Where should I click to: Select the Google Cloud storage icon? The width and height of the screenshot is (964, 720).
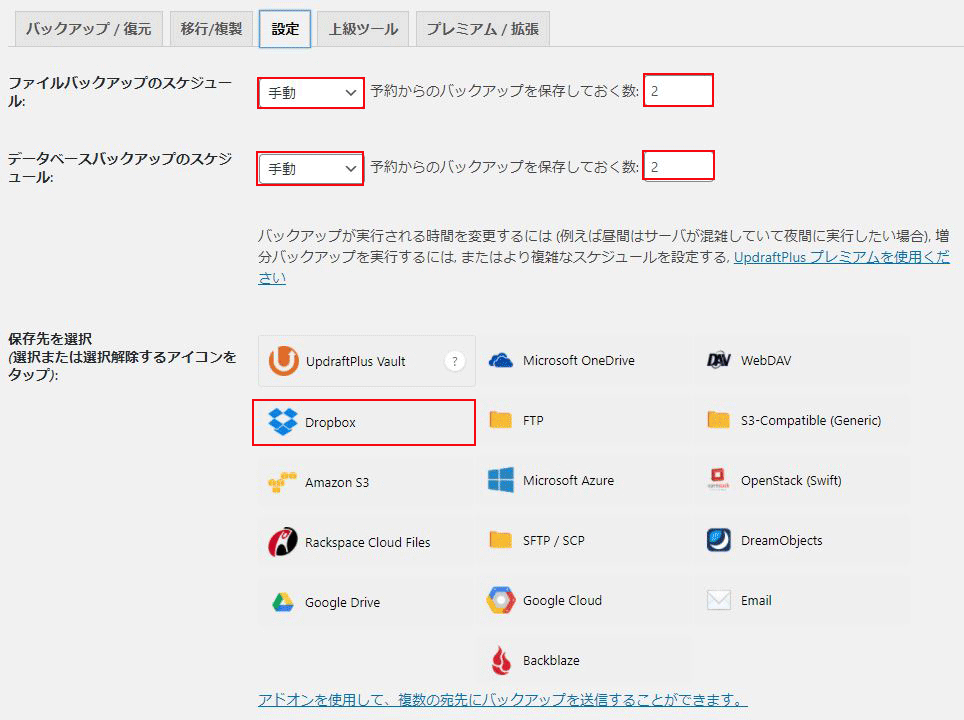[x=501, y=600]
